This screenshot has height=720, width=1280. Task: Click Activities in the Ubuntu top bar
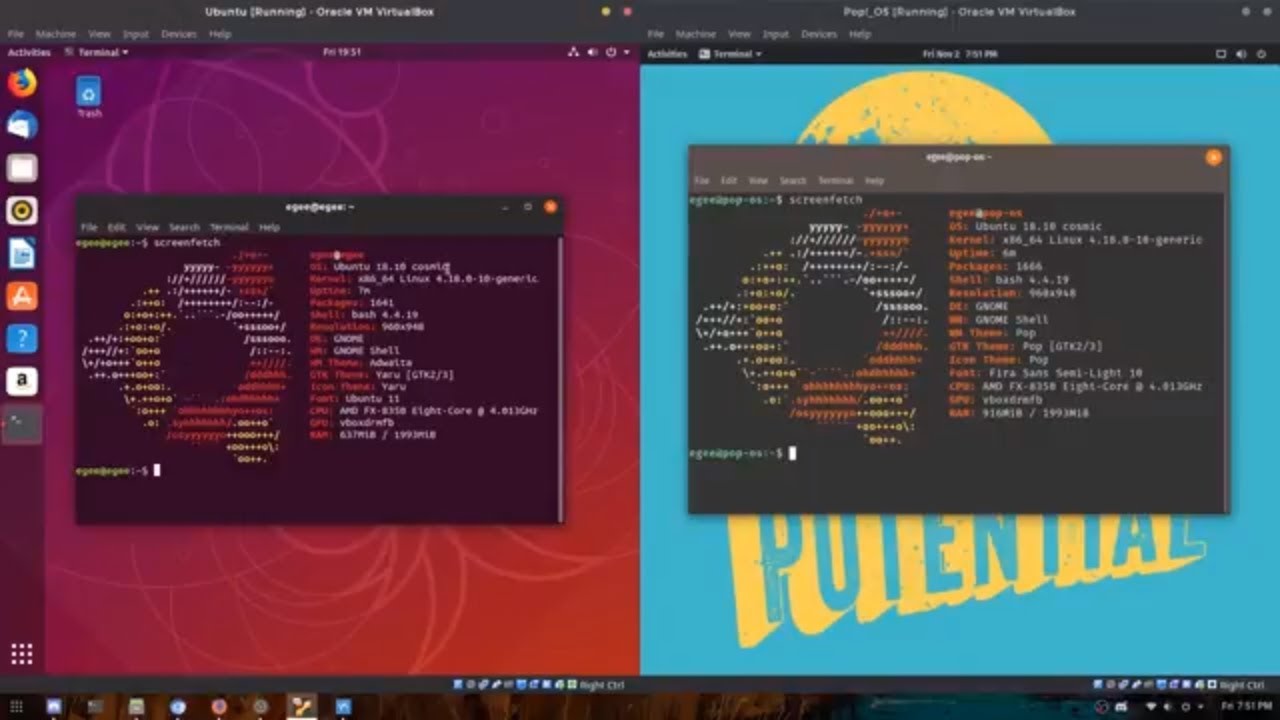(x=29, y=52)
